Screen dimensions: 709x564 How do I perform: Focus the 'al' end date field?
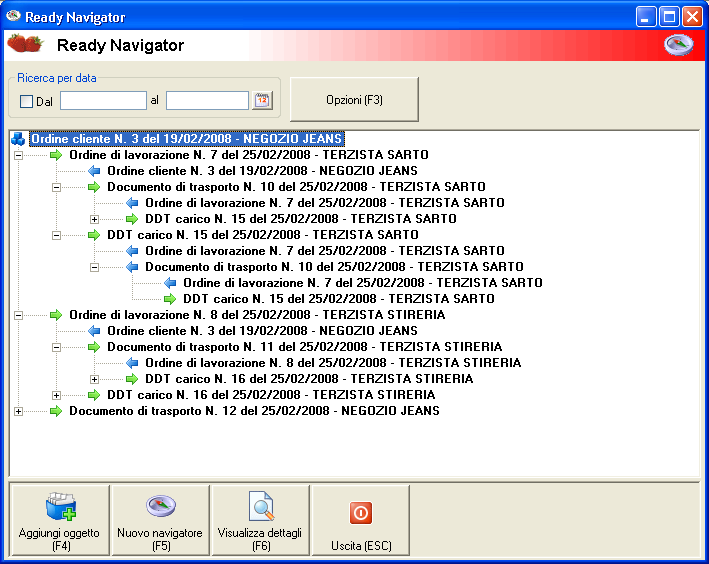207,100
